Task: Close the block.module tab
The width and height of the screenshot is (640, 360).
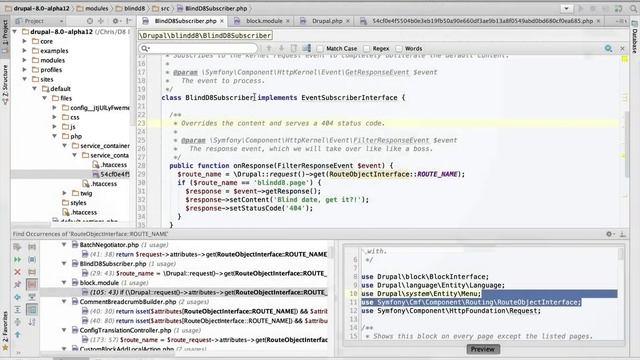Action: coord(288,21)
